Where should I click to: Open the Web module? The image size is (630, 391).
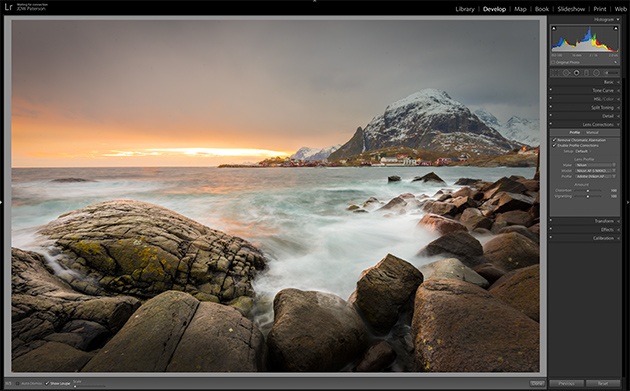[620, 9]
